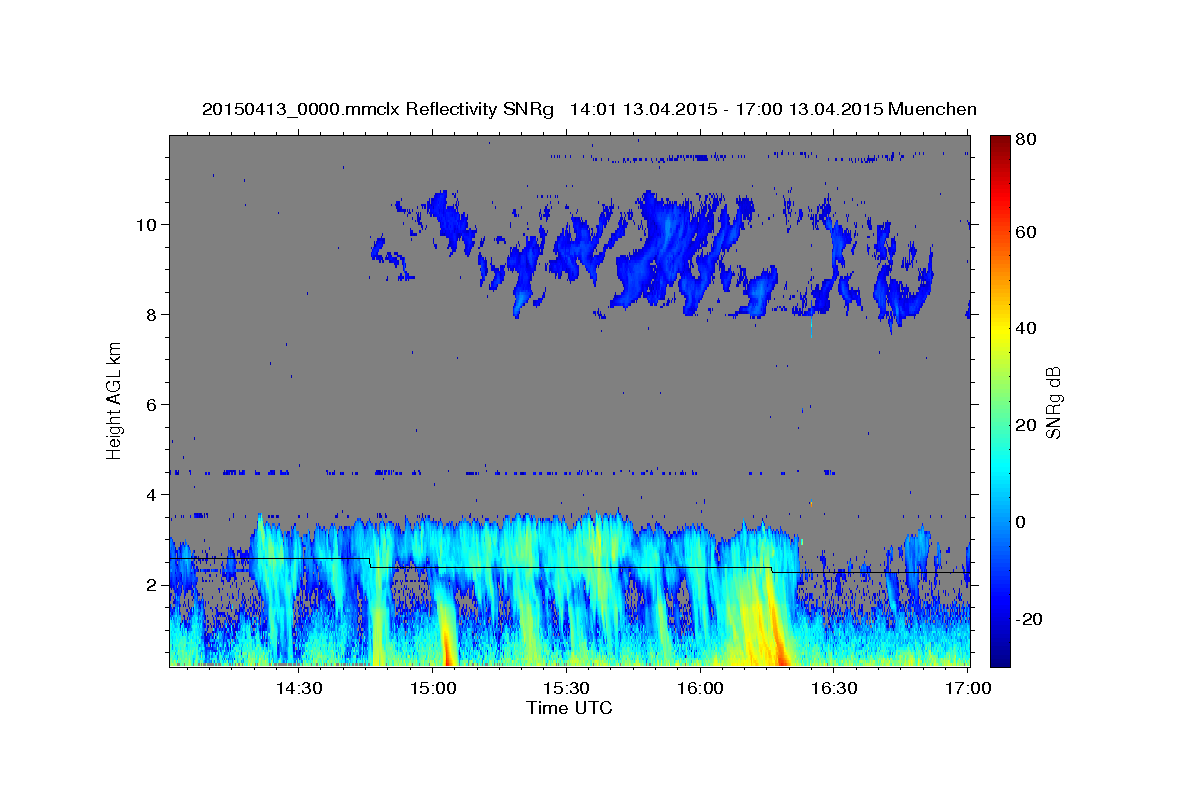
Task: Click the colorbar value -20
Action: 1032,619
